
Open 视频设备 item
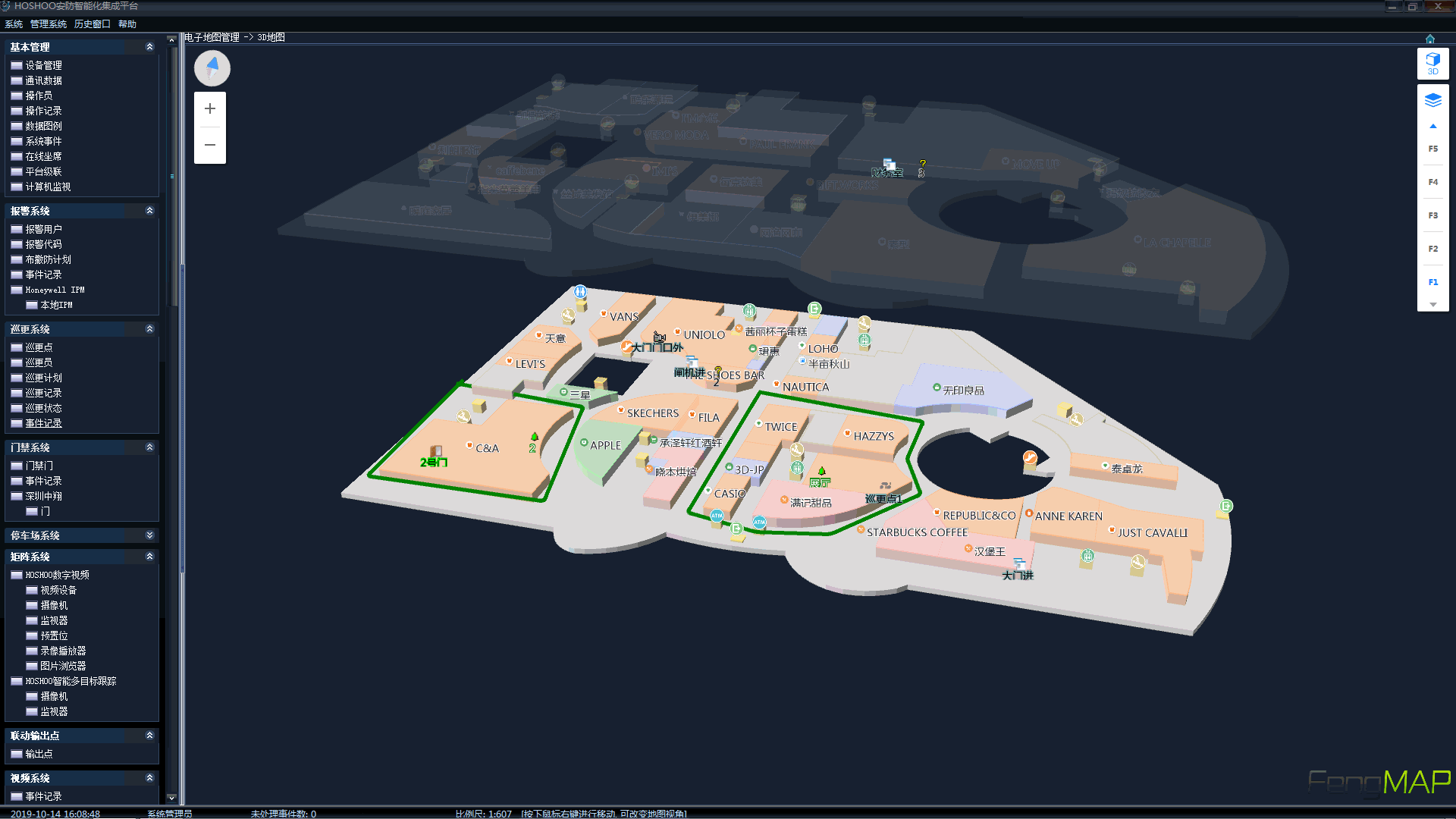[x=58, y=590]
